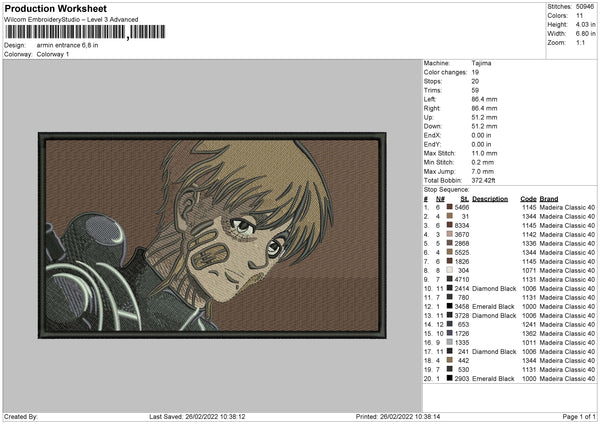Pick the light gray swatch in stop row 16
The height and width of the screenshot is (424, 600).
pos(450,342)
